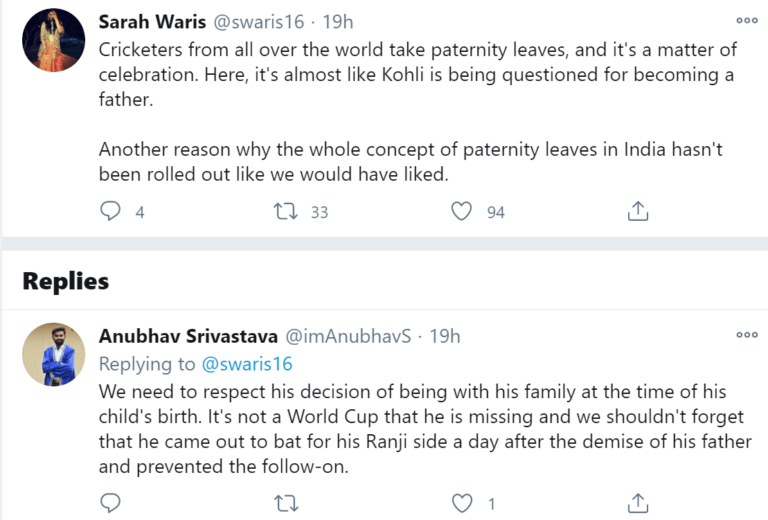
Task: Click the 33 retweet count
Action: click(x=318, y=212)
